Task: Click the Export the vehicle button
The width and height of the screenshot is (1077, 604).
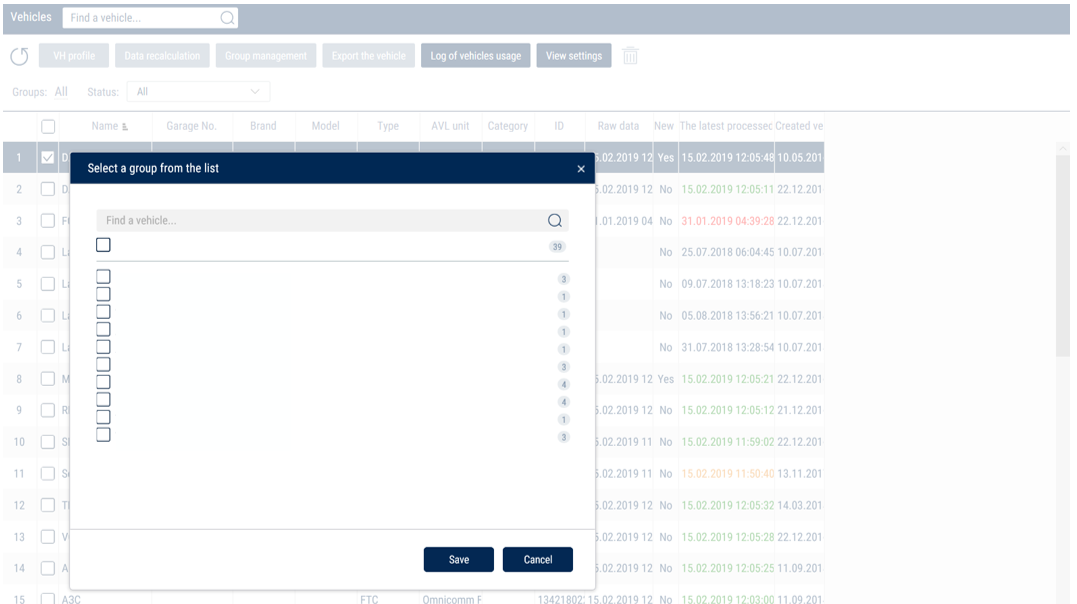Action: click(x=369, y=56)
